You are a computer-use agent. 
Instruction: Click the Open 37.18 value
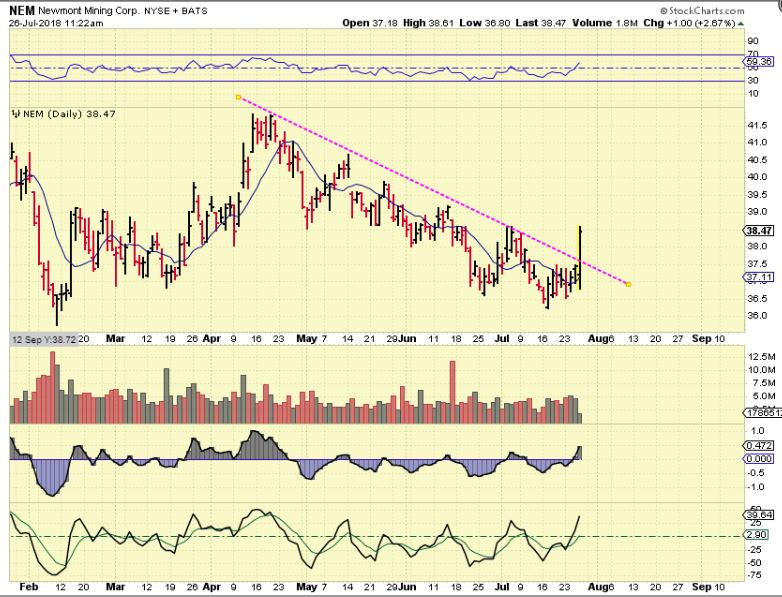click(370, 22)
